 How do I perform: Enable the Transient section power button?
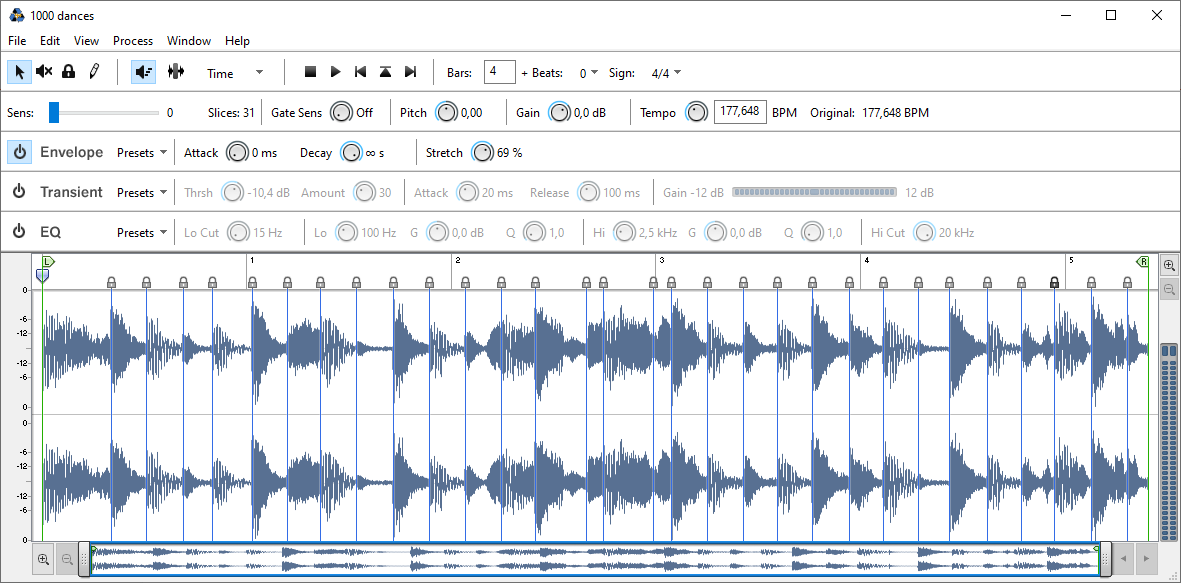pyautogui.click(x=19, y=192)
